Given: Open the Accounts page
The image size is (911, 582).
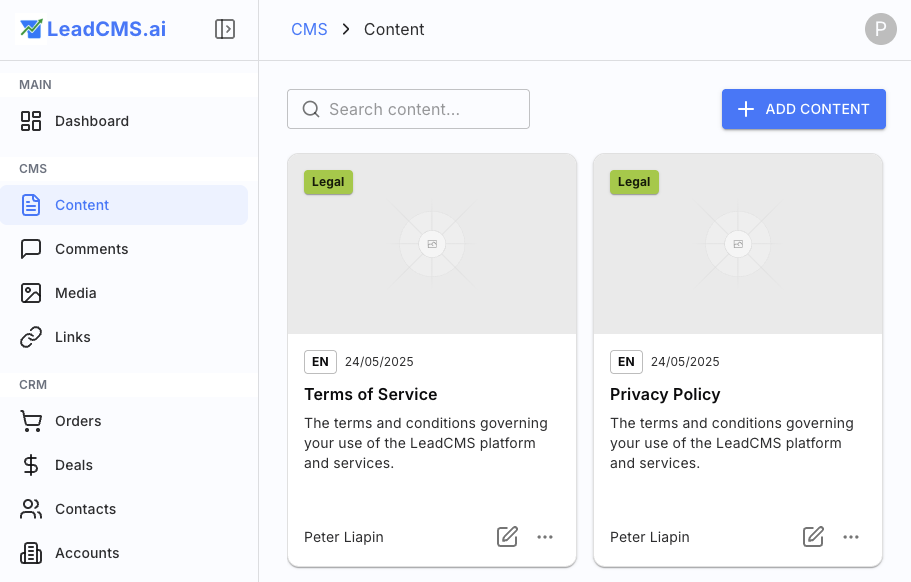Looking at the screenshot, I should tap(87, 553).
